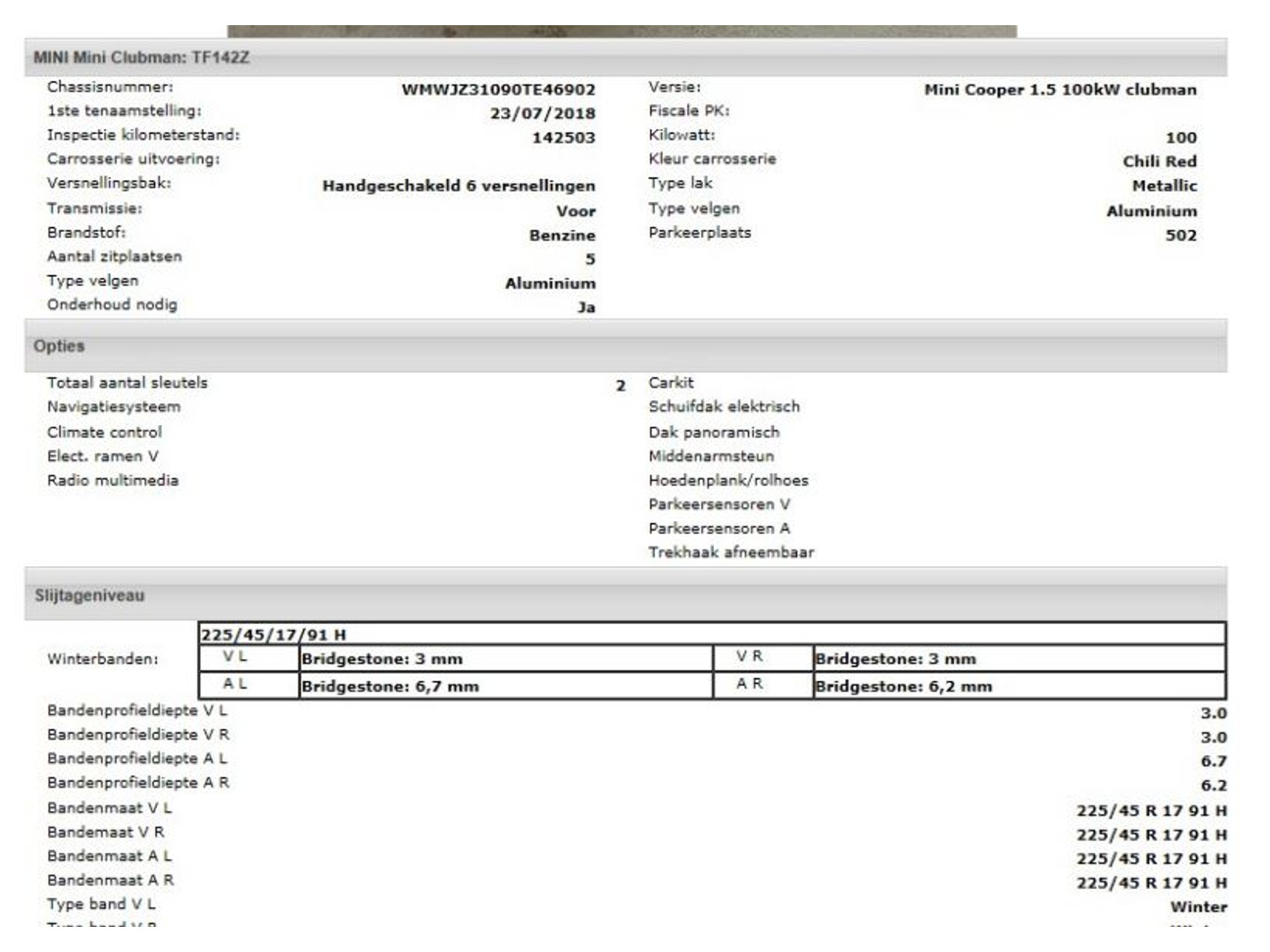This screenshot has width=1270, height=952.
Task: Click the Elect. ramen V option
Action: click(x=103, y=456)
